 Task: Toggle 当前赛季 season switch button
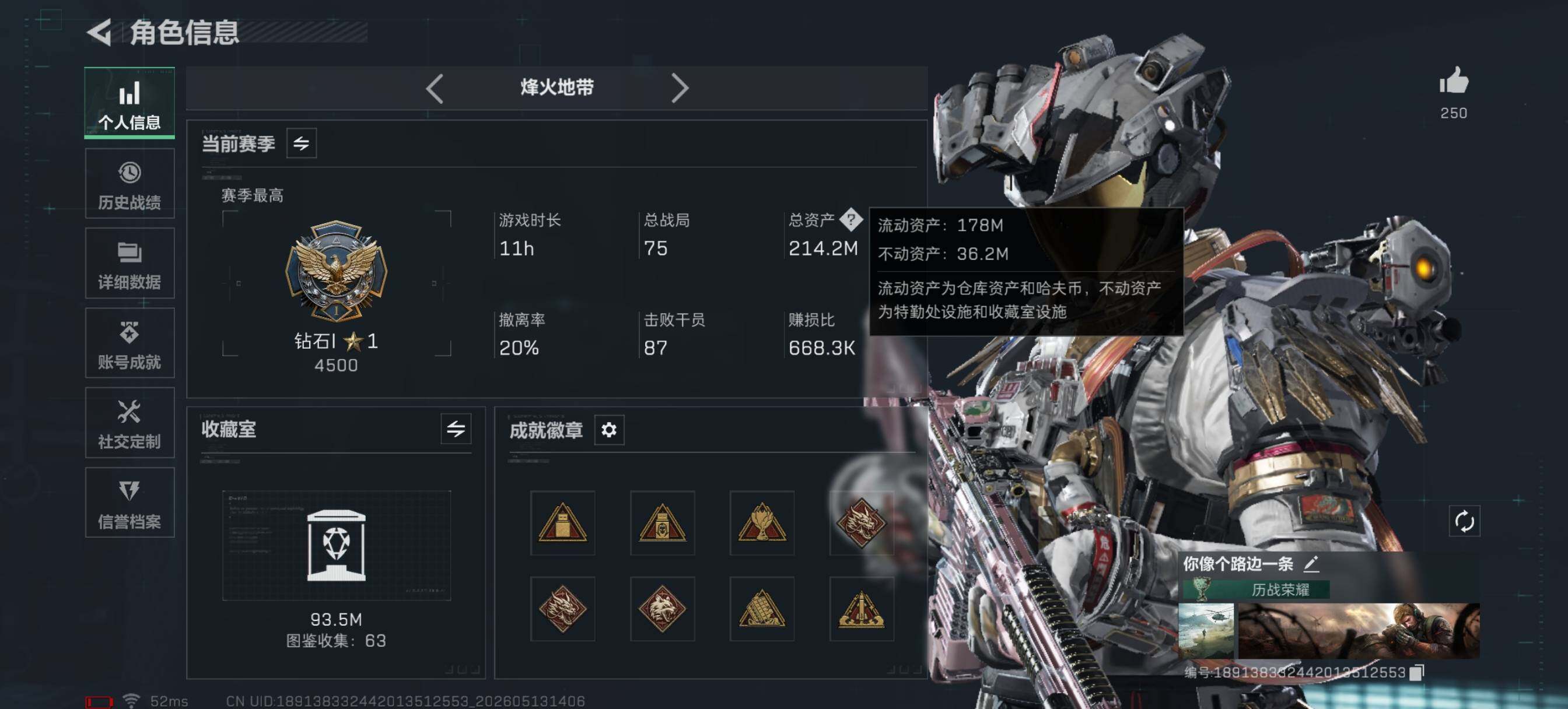tap(302, 143)
